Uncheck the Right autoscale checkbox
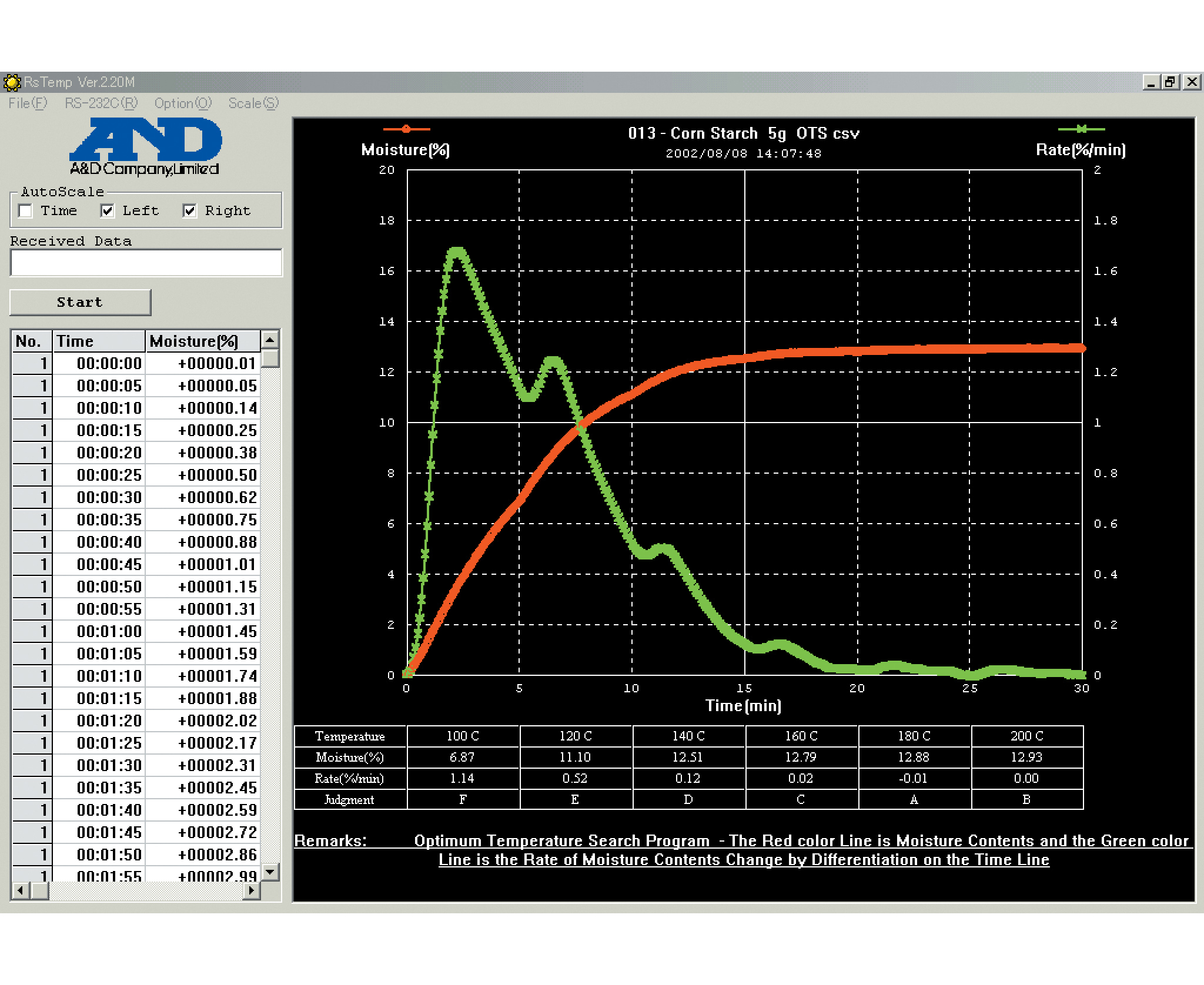Image resolution: width=1204 pixels, height=985 pixels. click(189, 210)
